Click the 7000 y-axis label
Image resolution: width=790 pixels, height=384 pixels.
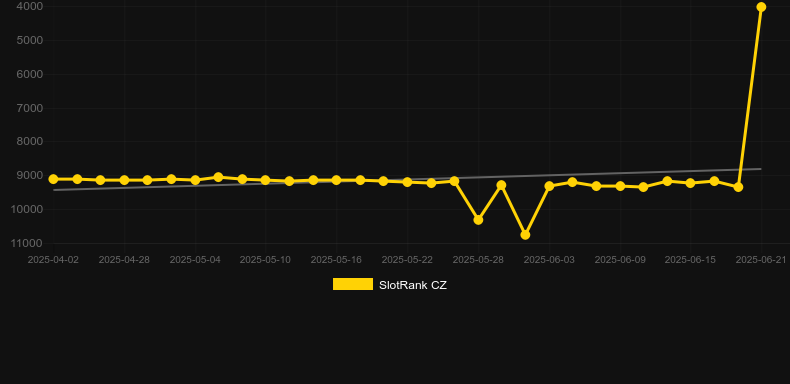29,108
